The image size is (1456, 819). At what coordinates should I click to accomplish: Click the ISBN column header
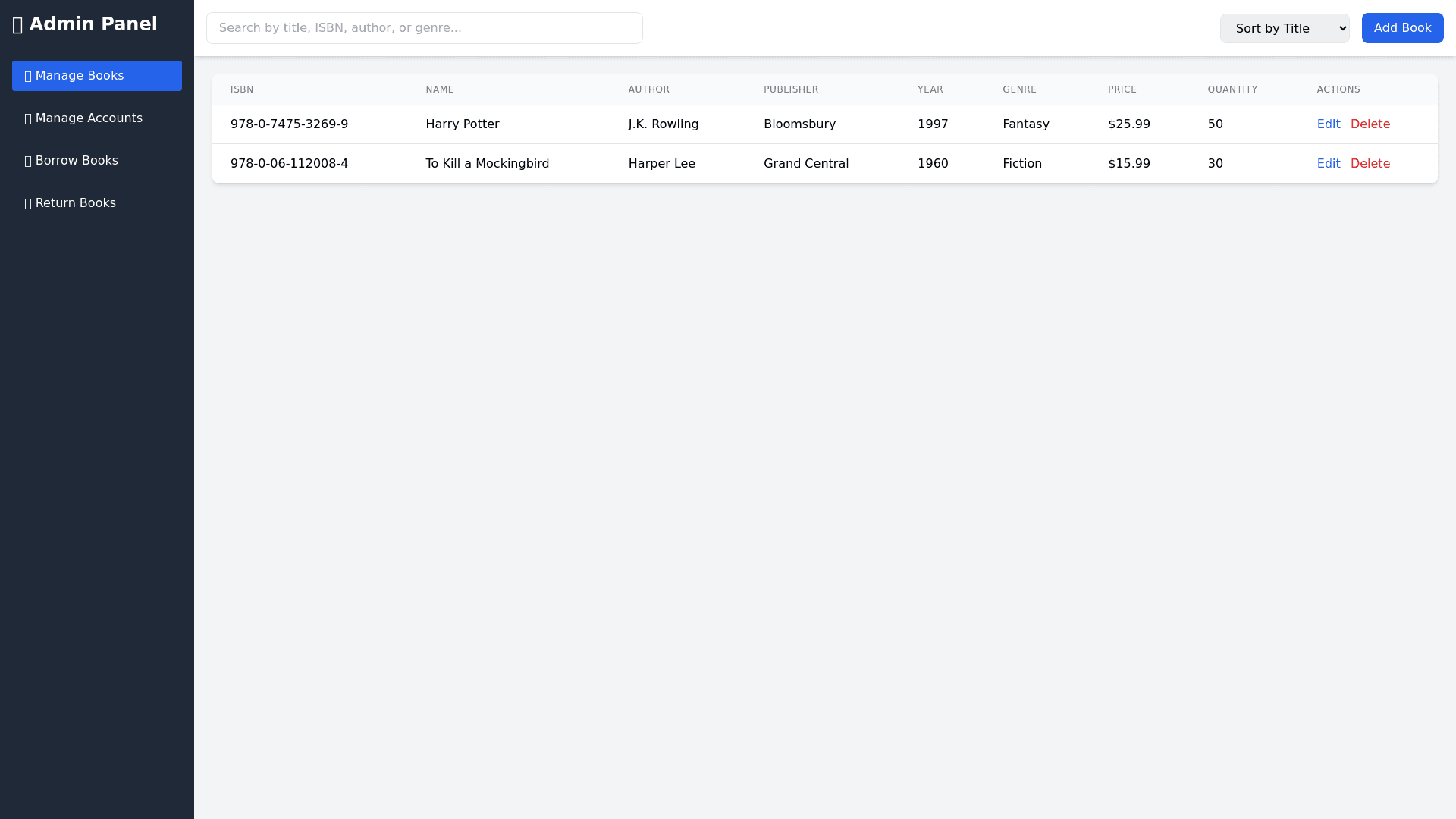click(242, 89)
